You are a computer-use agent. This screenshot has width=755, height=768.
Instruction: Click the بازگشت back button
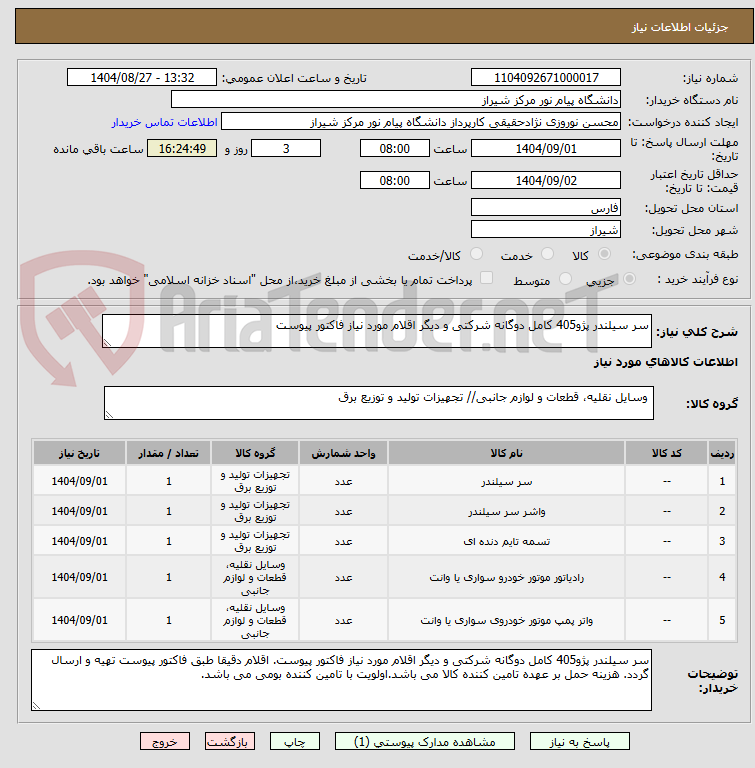(230, 742)
